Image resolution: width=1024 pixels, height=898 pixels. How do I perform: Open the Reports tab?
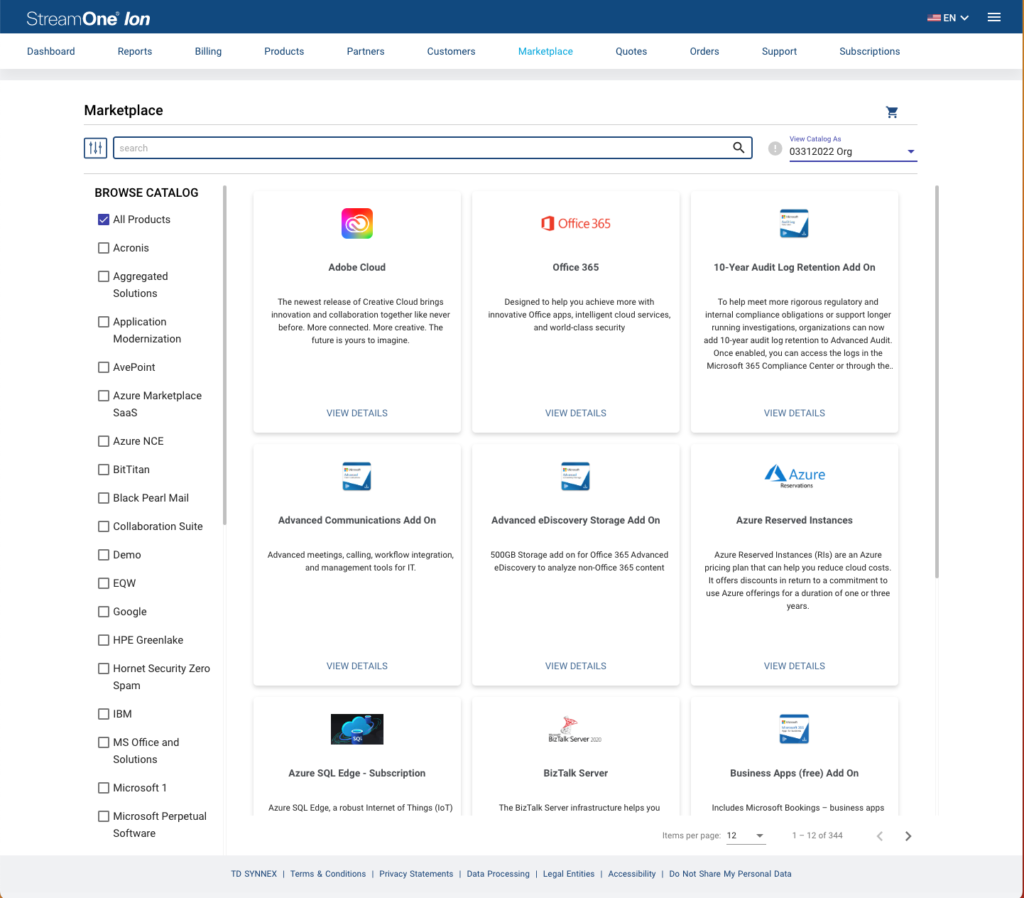tap(135, 52)
